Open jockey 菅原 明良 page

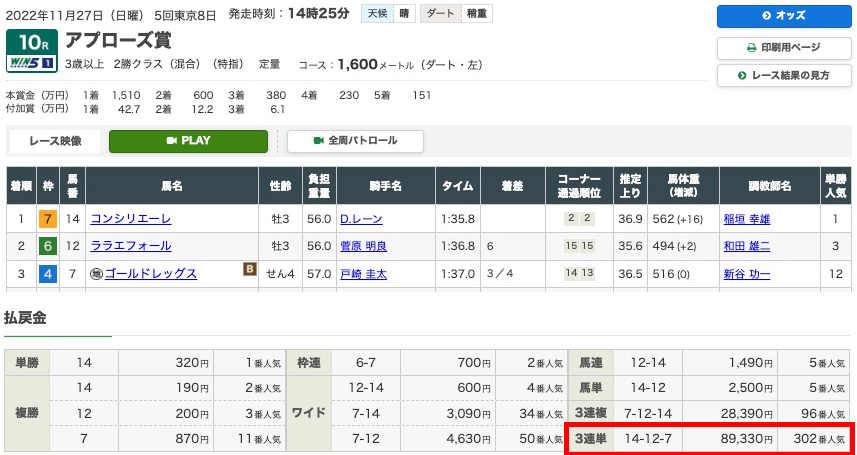click(x=363, y=247)
